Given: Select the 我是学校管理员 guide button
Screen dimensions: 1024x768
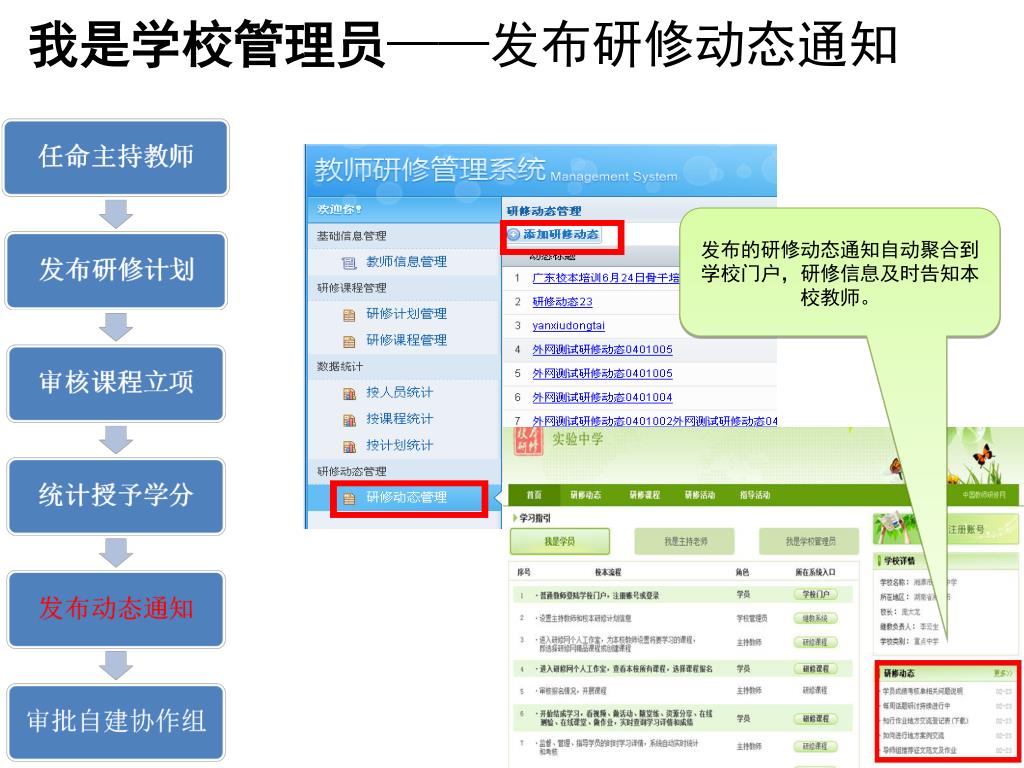Looking at the screenshot, I should pyautogui.click(x=810, y=542).
